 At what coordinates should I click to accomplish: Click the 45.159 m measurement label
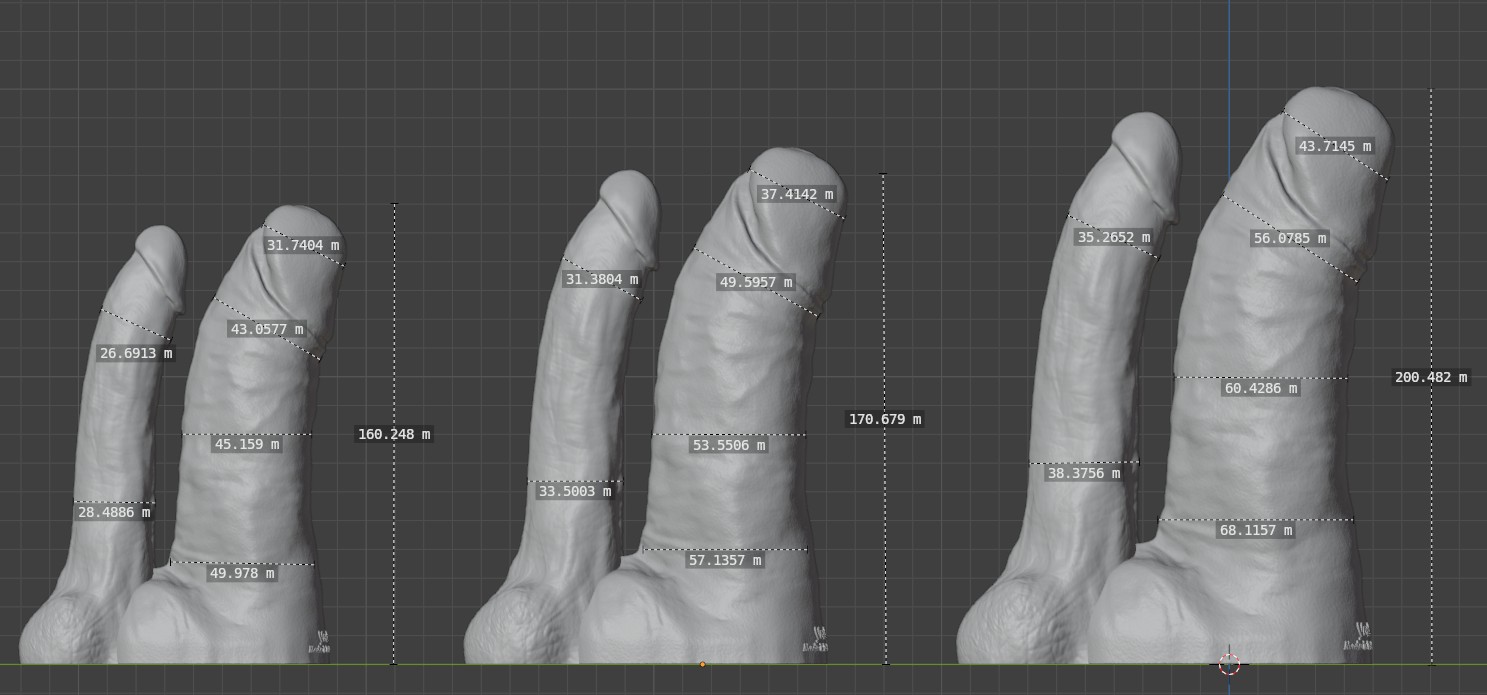tap(246, 444)
